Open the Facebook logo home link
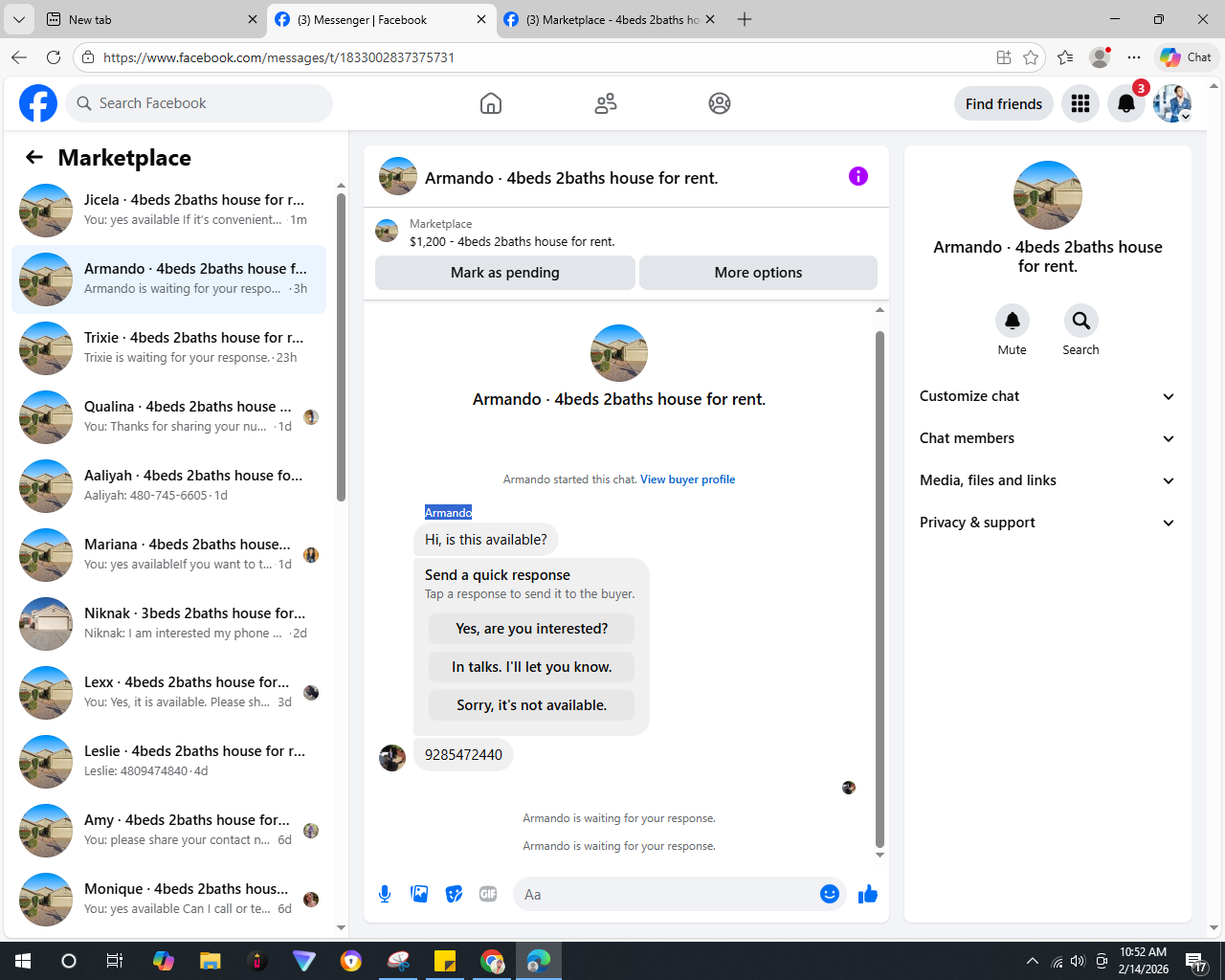 pyautogui.click(x=38, y=103)
